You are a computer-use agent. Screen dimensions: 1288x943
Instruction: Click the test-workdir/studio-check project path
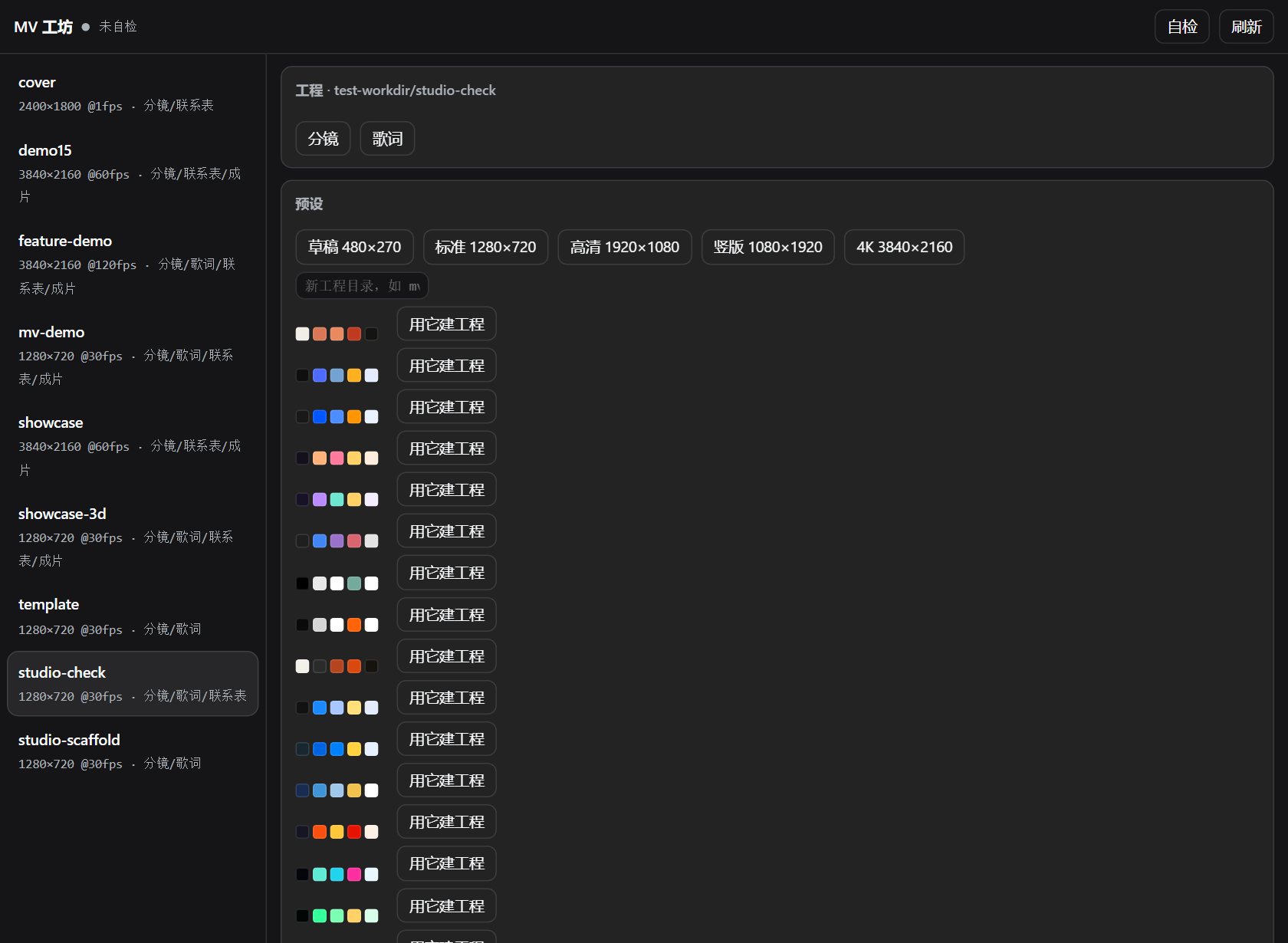415,90
